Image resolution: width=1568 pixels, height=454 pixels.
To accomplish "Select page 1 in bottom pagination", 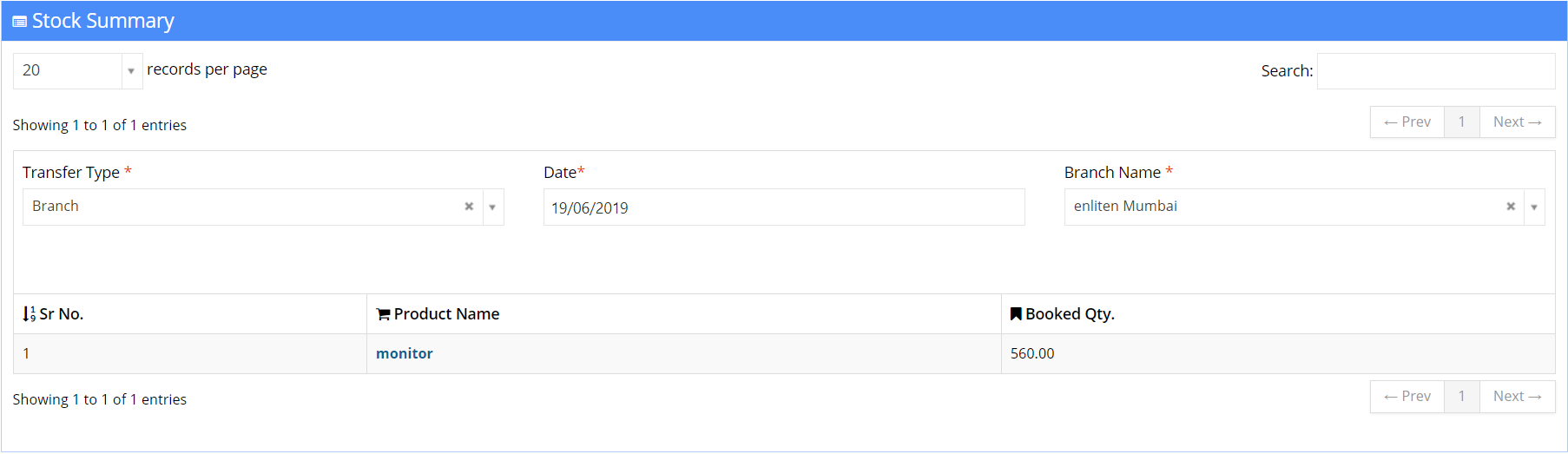I will pos(1462,397).
